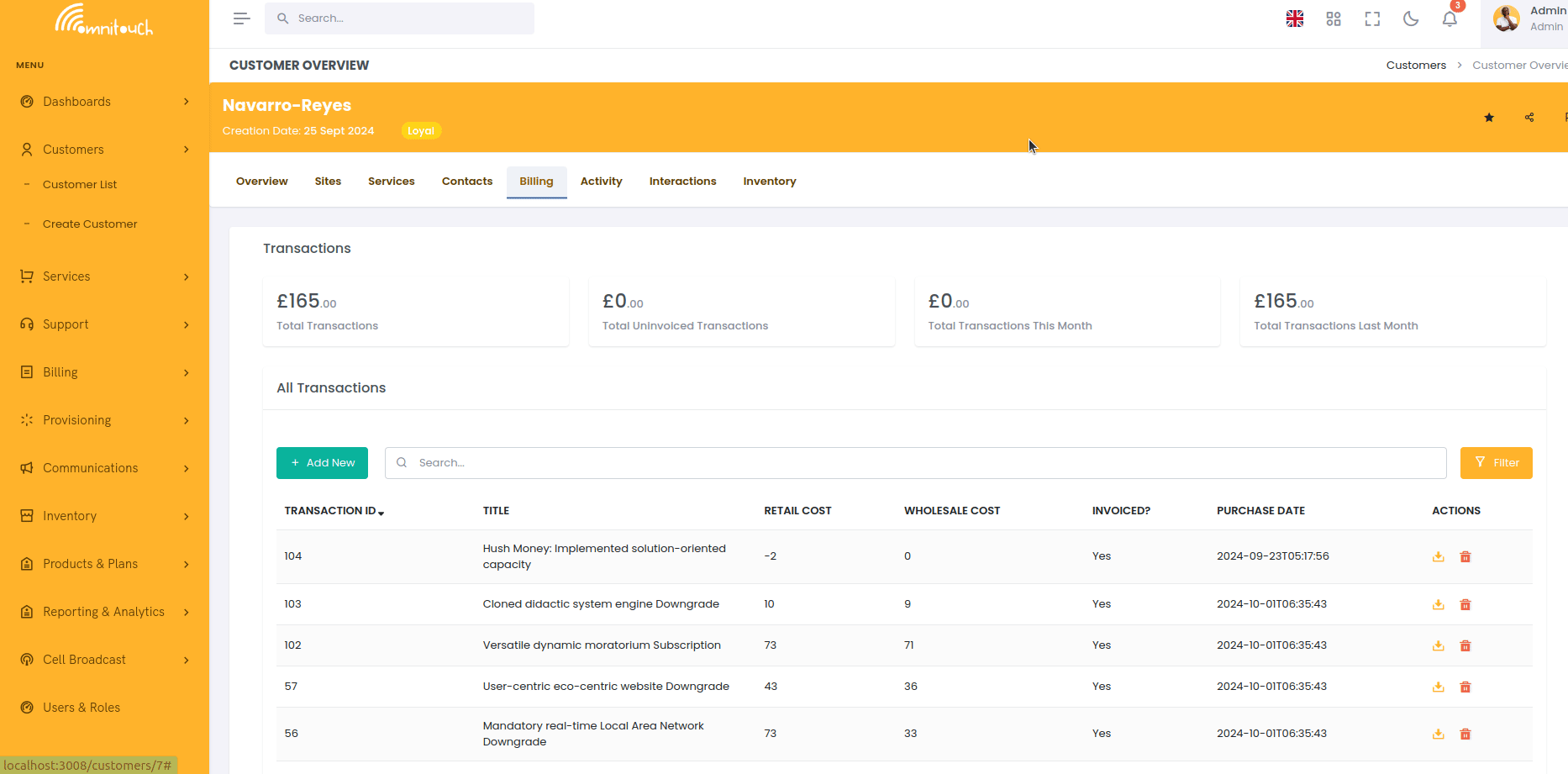Click the transactions search field

915,463
